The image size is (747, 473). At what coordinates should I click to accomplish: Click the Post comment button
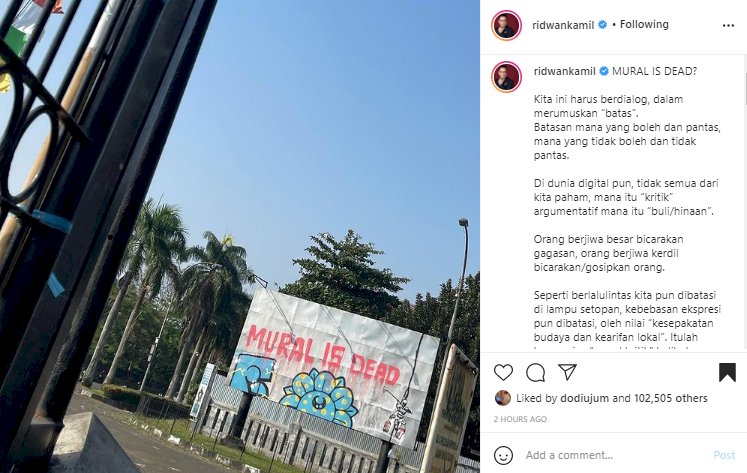coord(724,455)
